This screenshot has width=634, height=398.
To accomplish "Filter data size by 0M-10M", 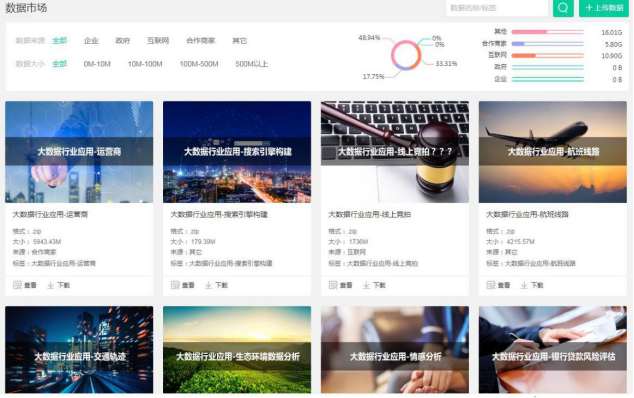I will [97, 64].
